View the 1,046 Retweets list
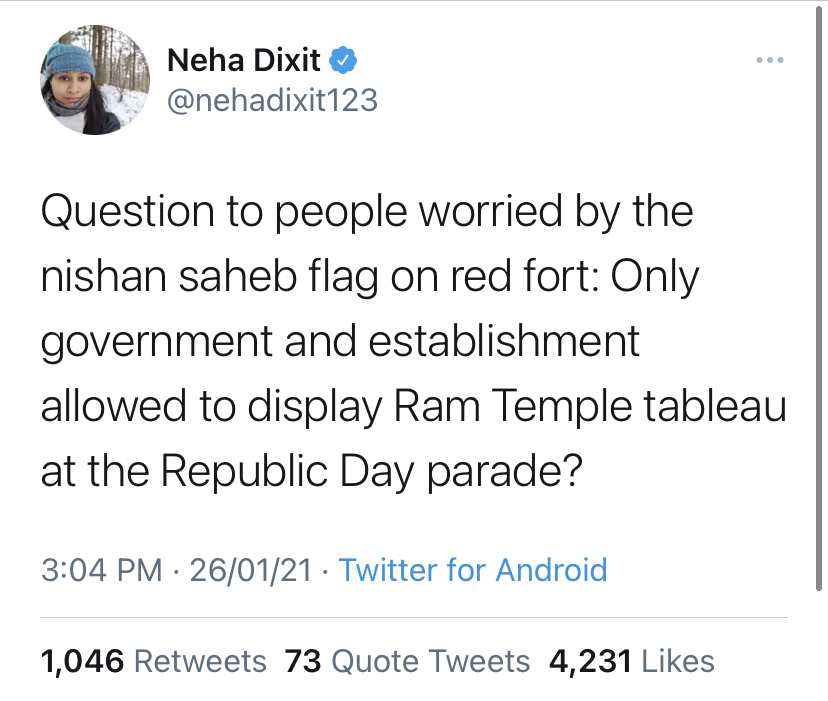The image size is (828, 701). (x=153, y=661)
